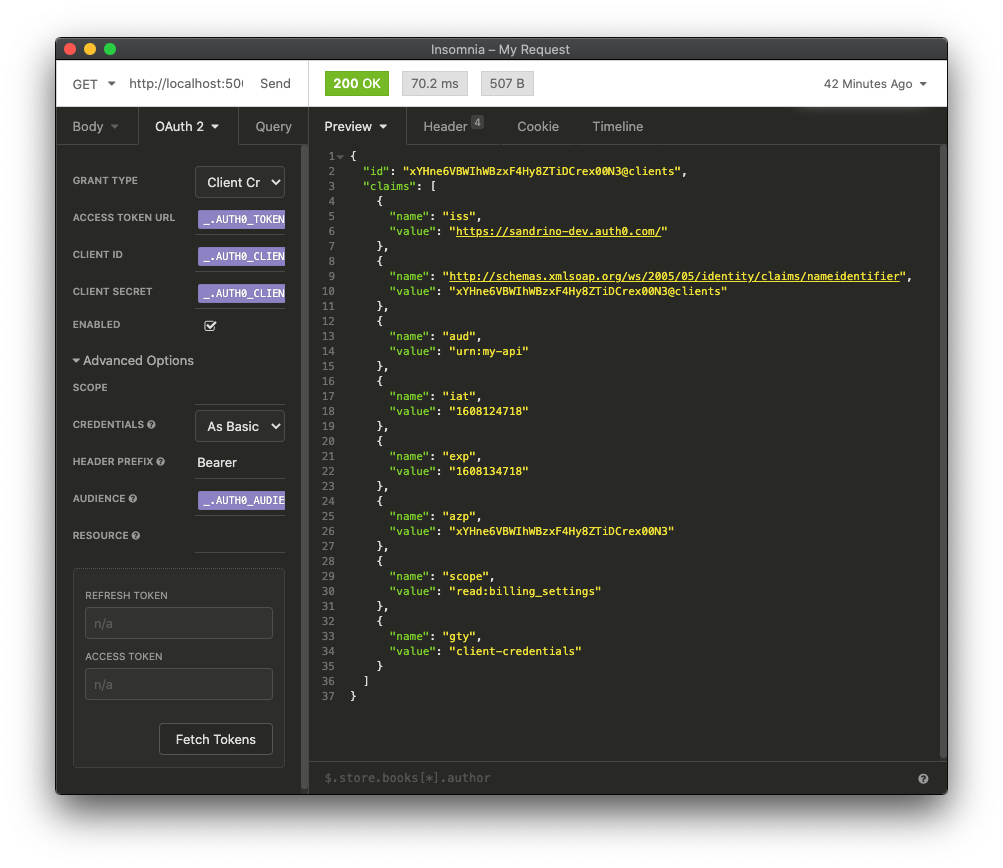
Task: Click the "1608134718" exp value
Action: pyautogui.click(x=489, y=471)
